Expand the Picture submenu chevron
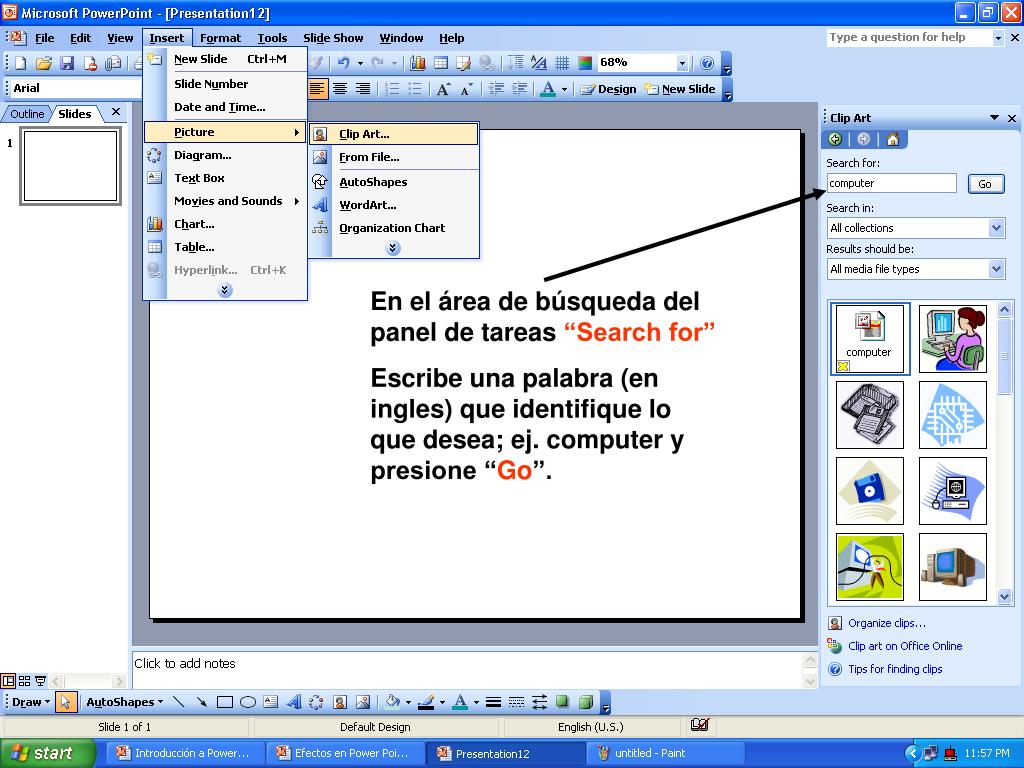The width and height of the screenshot is (1024, 768). coord(392,248)
